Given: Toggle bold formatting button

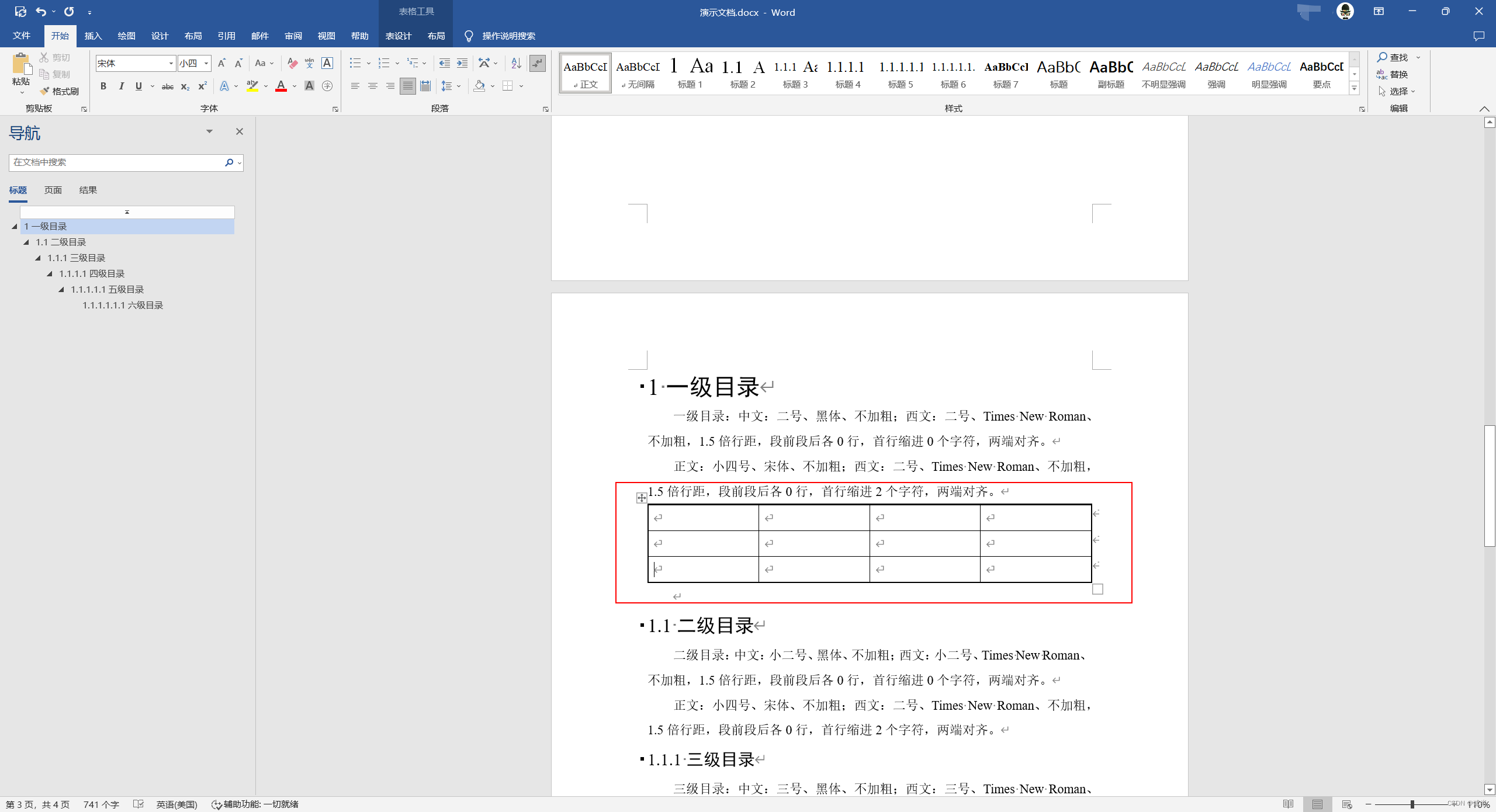Looking at the screenshot, I should (103, 86).
